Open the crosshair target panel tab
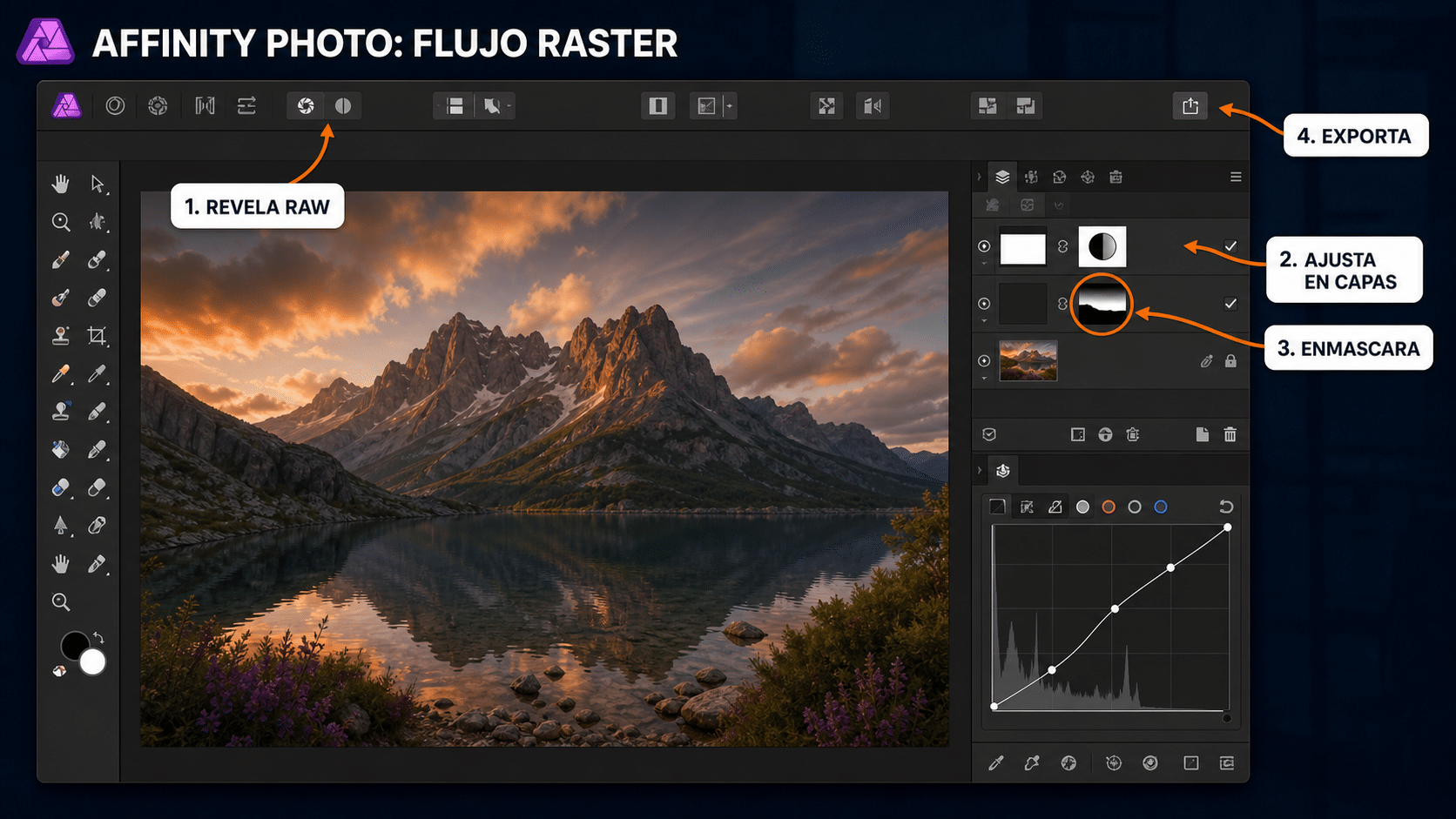 tap(1088, 177)
